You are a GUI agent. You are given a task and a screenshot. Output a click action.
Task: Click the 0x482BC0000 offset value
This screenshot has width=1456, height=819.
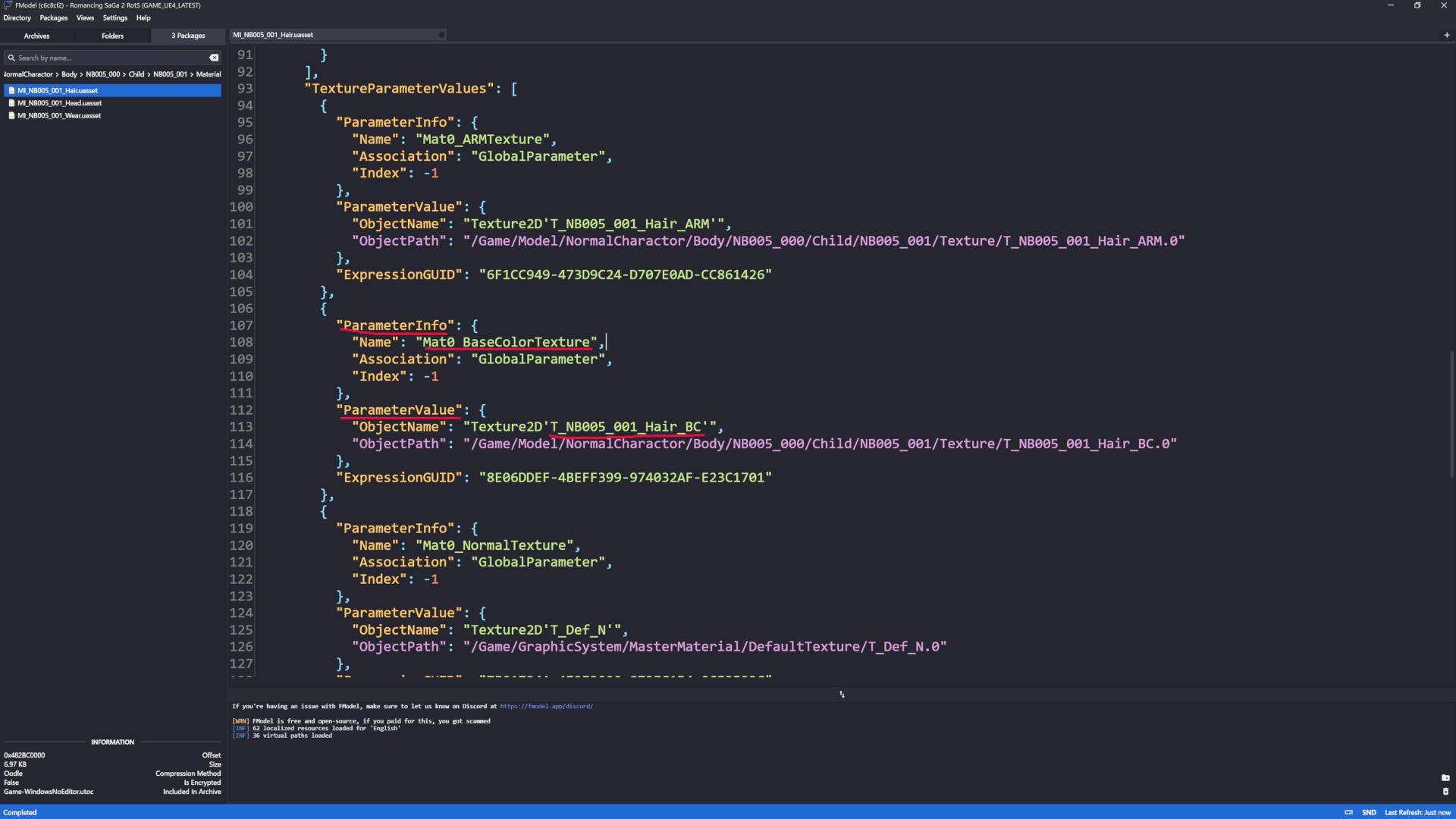24,755
